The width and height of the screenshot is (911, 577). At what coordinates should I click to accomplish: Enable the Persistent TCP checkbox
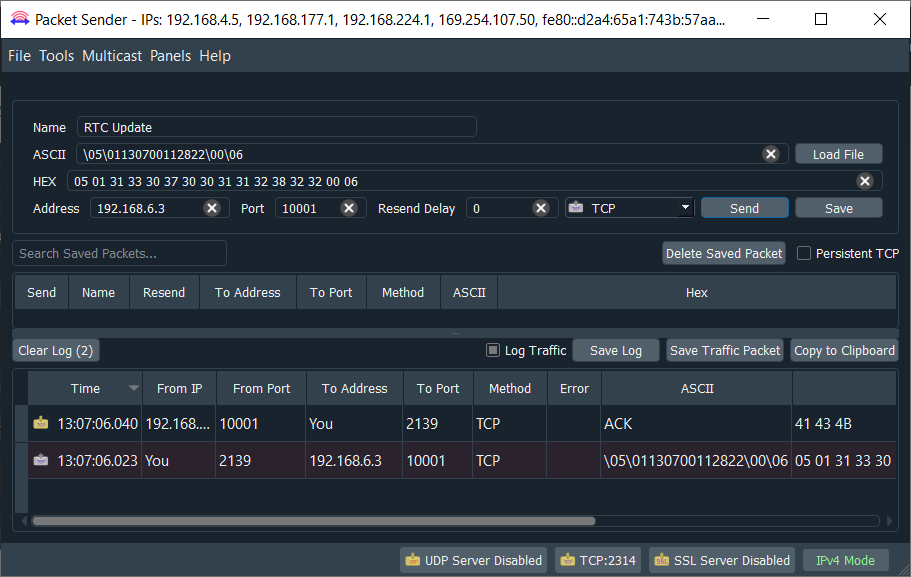[x=804, y=253]
